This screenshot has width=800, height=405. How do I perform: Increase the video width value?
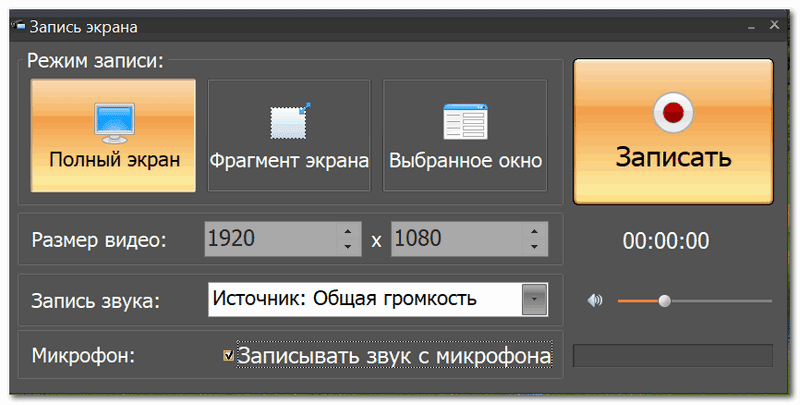[348, 231]
